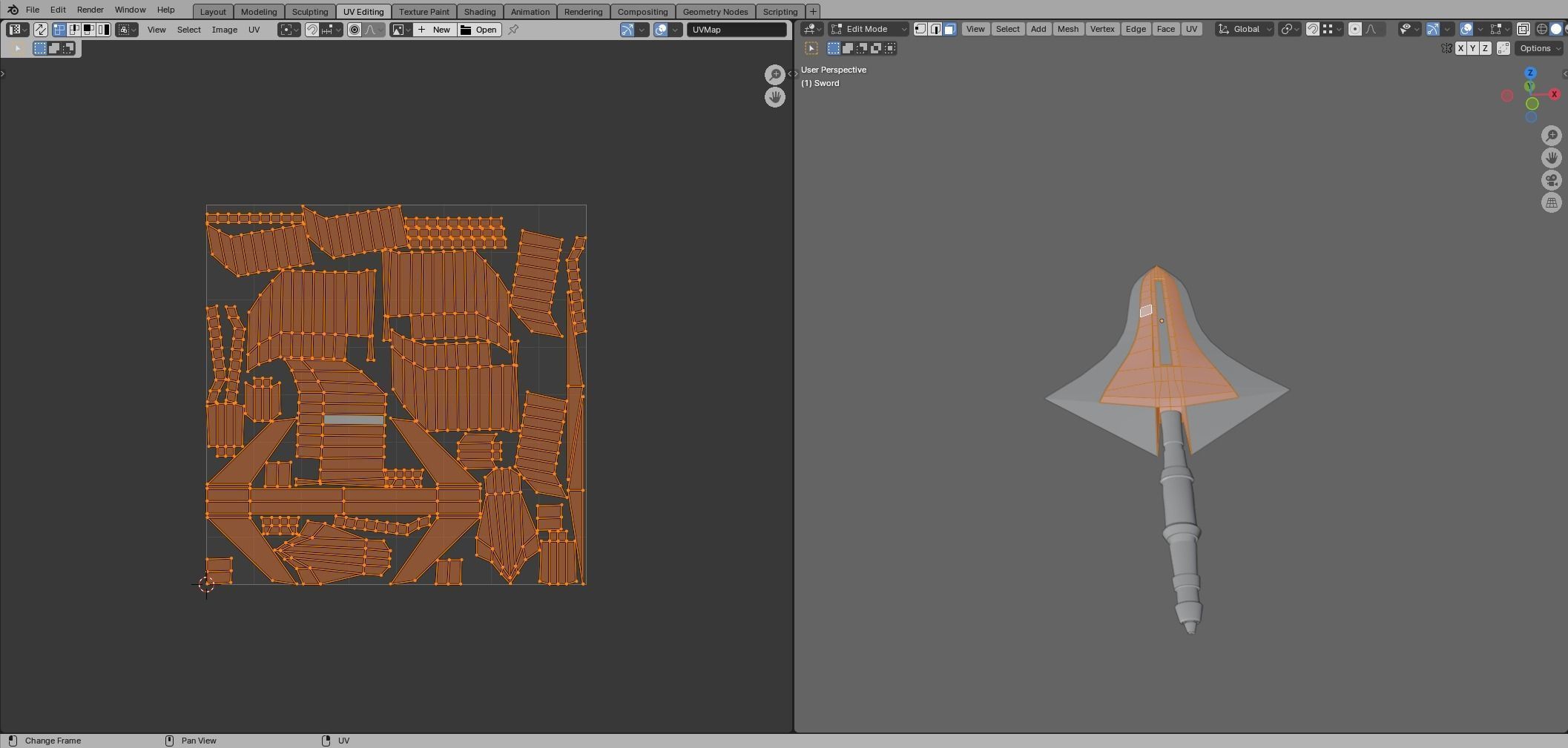Toggle UV sync selection in the UV editor
Viewport: 1568px width, 748px height.
(40, 30)
